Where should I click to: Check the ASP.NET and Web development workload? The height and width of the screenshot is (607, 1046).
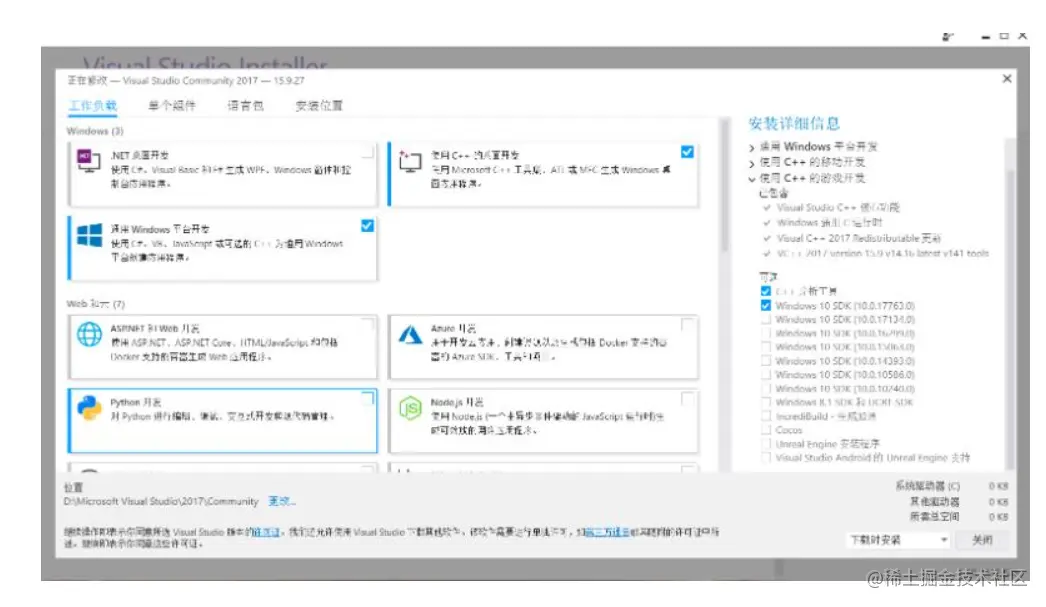point(367,325)
